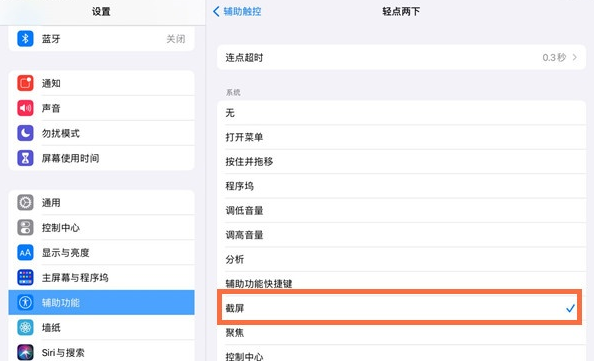594x361 pixels.
Task: Select 辅助功能 in the sidebar
Action: pyautogui.click(x=102, y=302)
